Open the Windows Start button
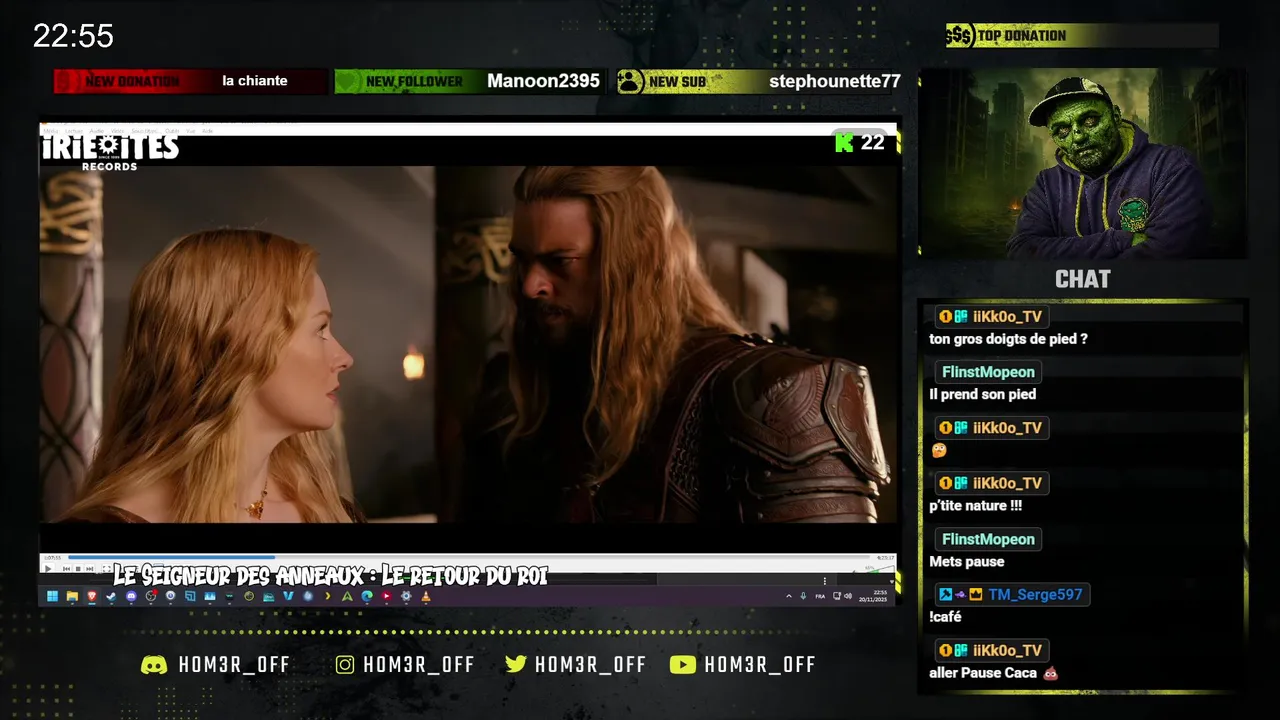1280x720 pixels. point(52,596)
